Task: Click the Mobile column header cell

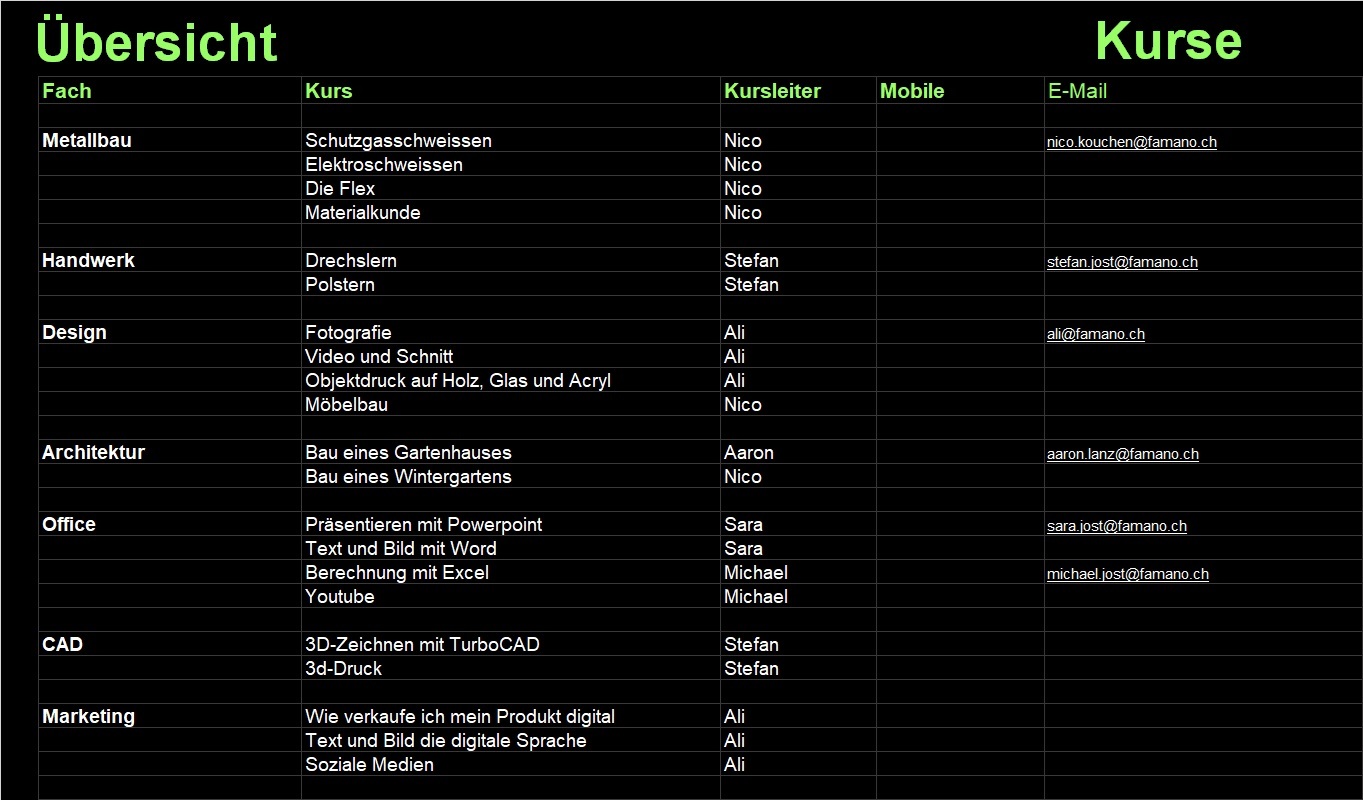Action: [912, 91]
